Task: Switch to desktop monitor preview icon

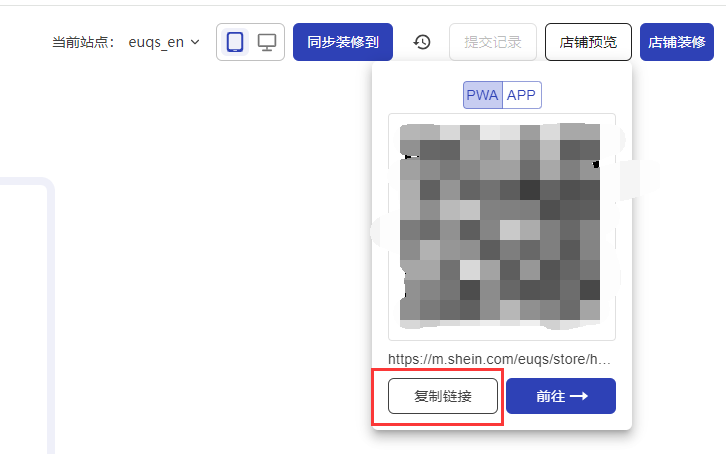Action: tap(267, 42)
